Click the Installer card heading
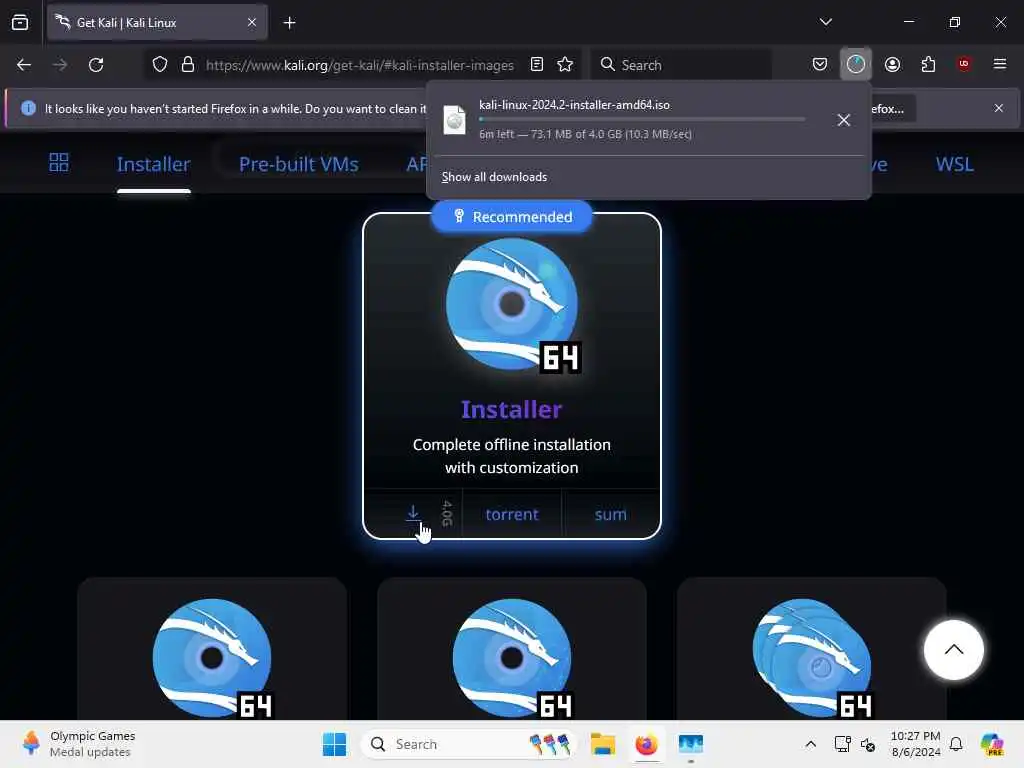Screen dimensions: 1024x768 pos(511,409)
